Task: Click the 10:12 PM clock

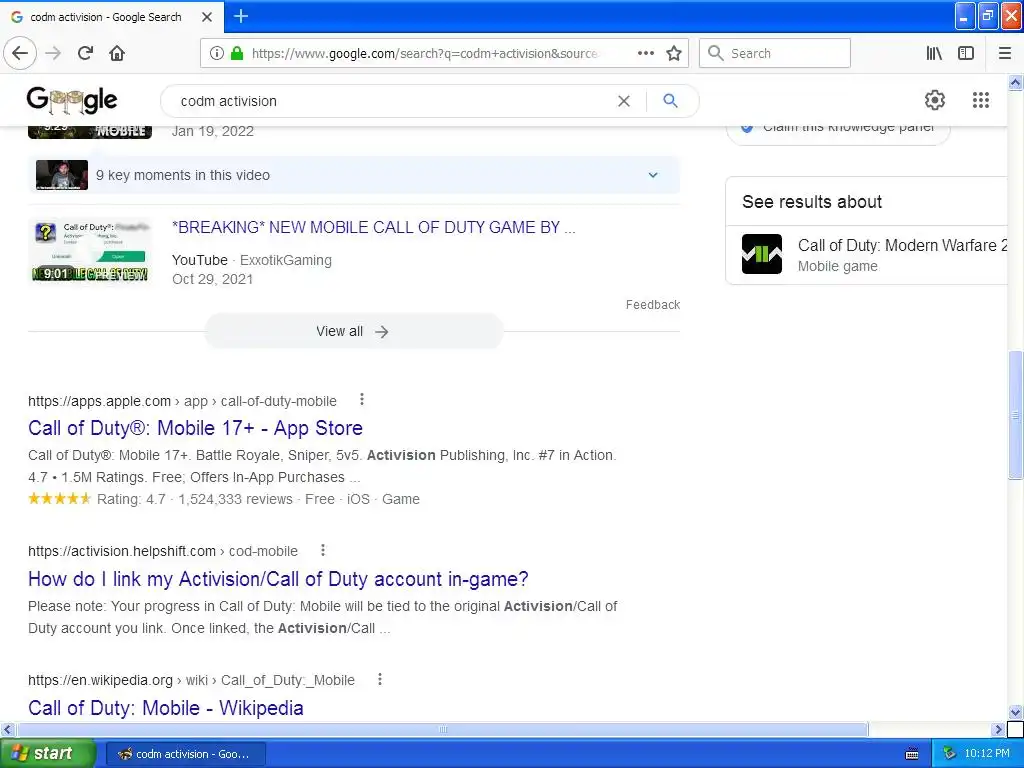Action: (x=987, y=754)
